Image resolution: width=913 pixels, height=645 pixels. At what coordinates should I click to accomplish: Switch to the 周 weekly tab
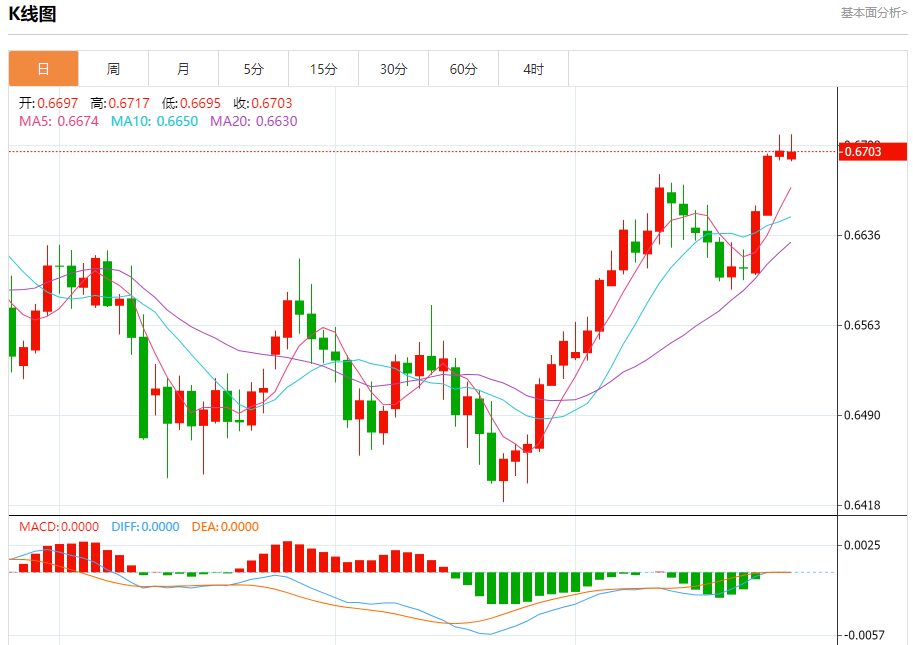point(113,69)
